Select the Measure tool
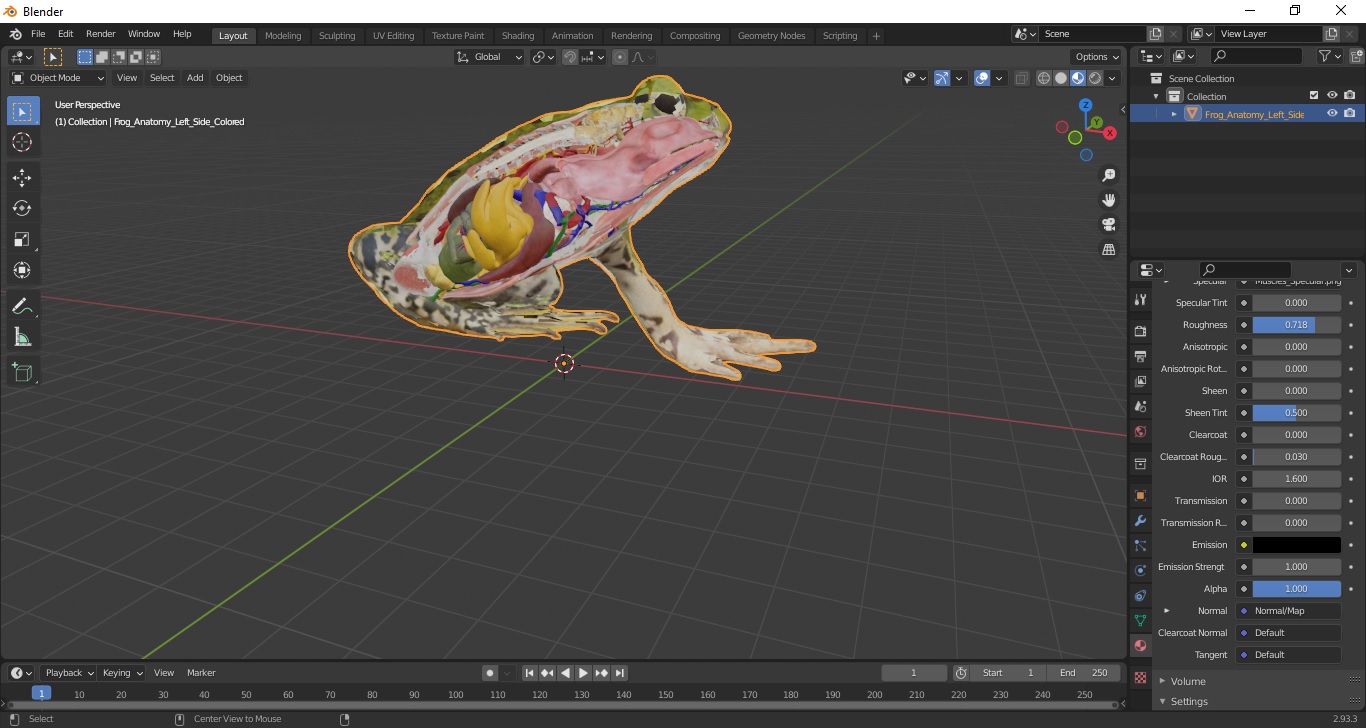This screenshot has width=1366, height=728. pyautogui.click(x=22, y=337)
